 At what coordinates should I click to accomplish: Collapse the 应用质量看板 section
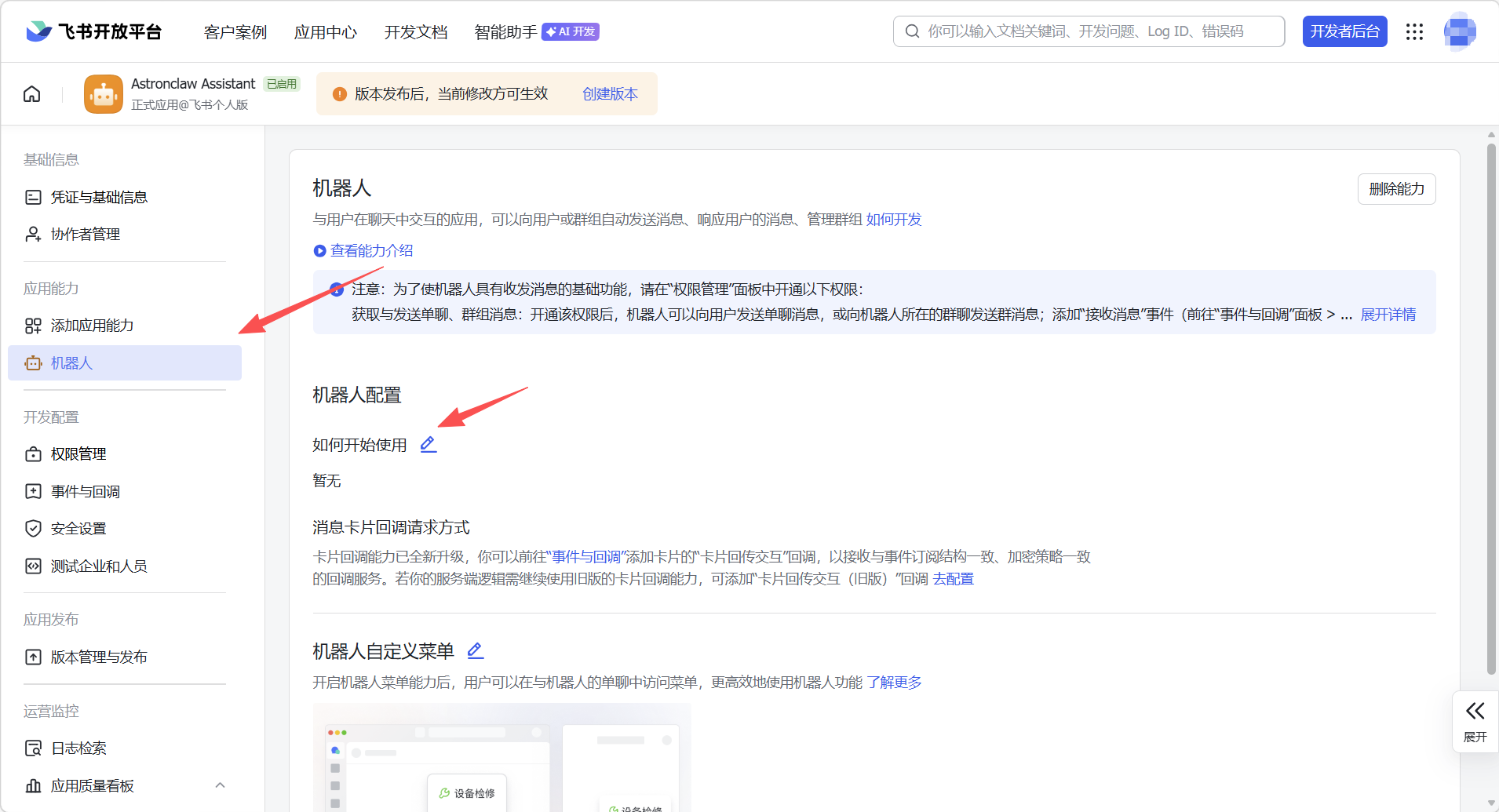pyautogui.click(x=219, y=785)
